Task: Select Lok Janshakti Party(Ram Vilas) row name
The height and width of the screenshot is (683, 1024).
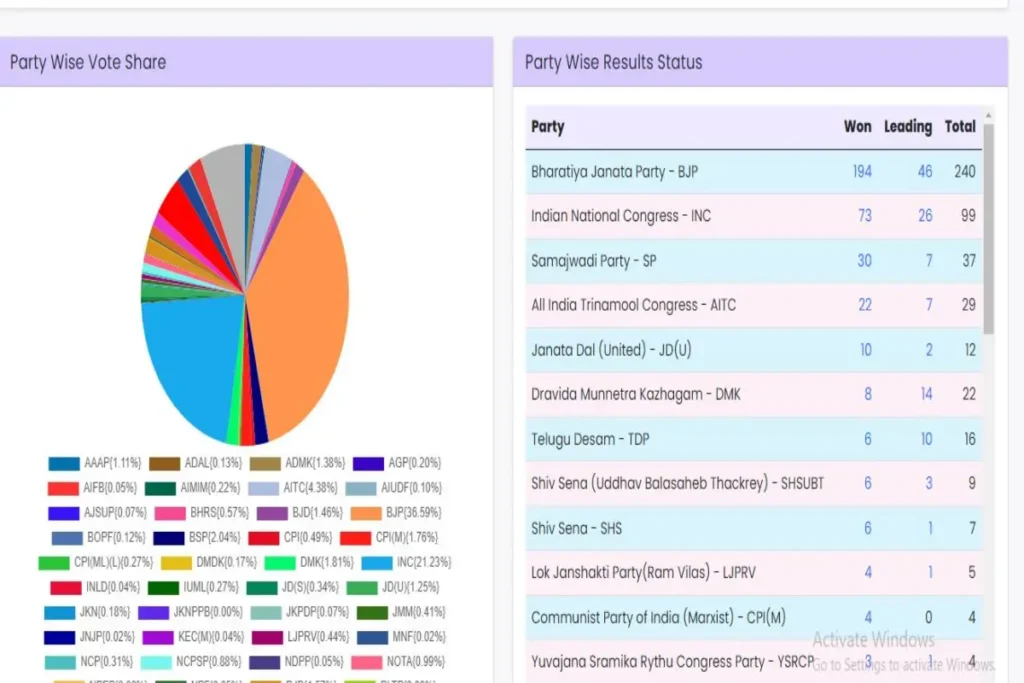Action: (x=643, y=573)
